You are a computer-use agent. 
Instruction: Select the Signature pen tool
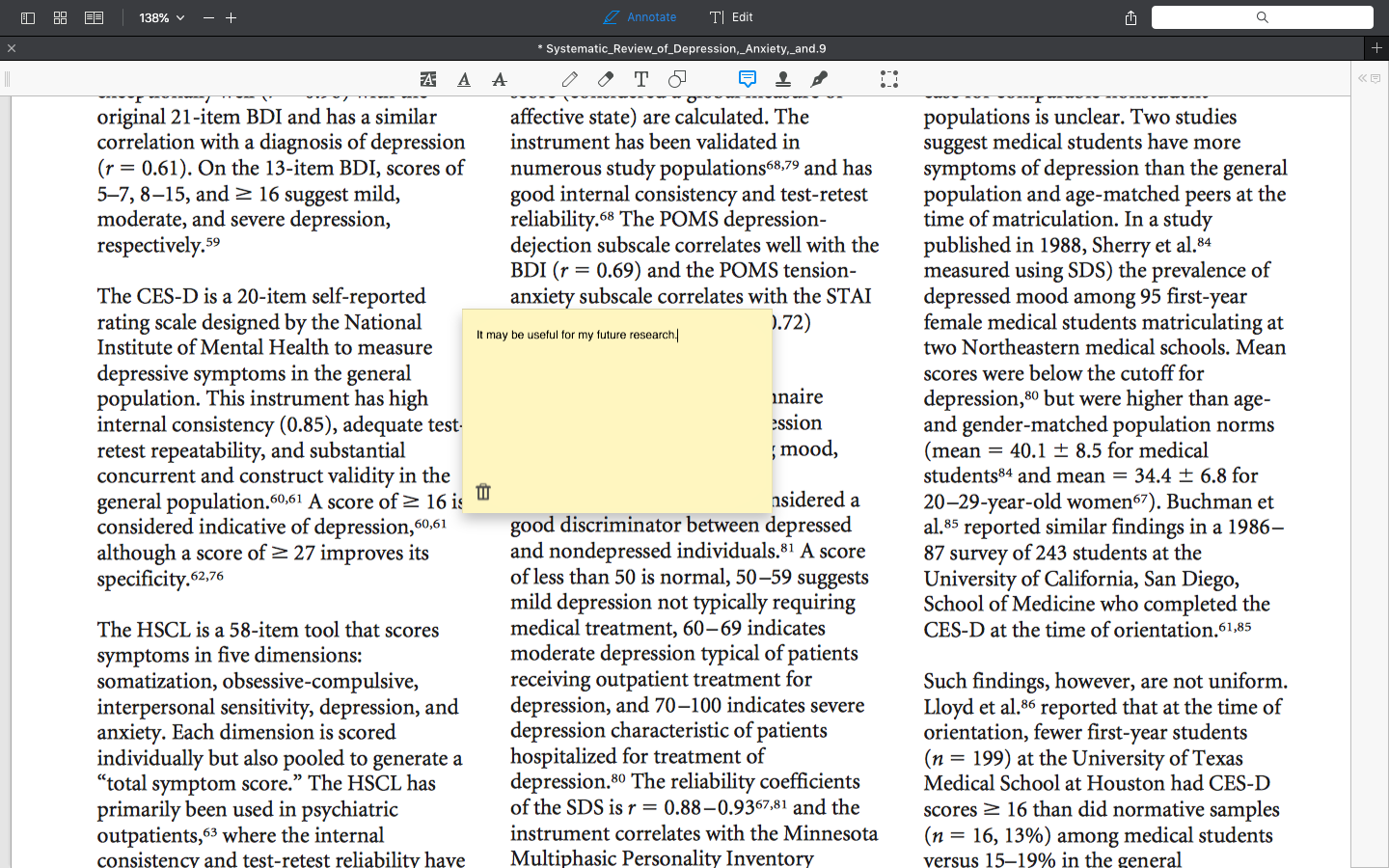819,79
